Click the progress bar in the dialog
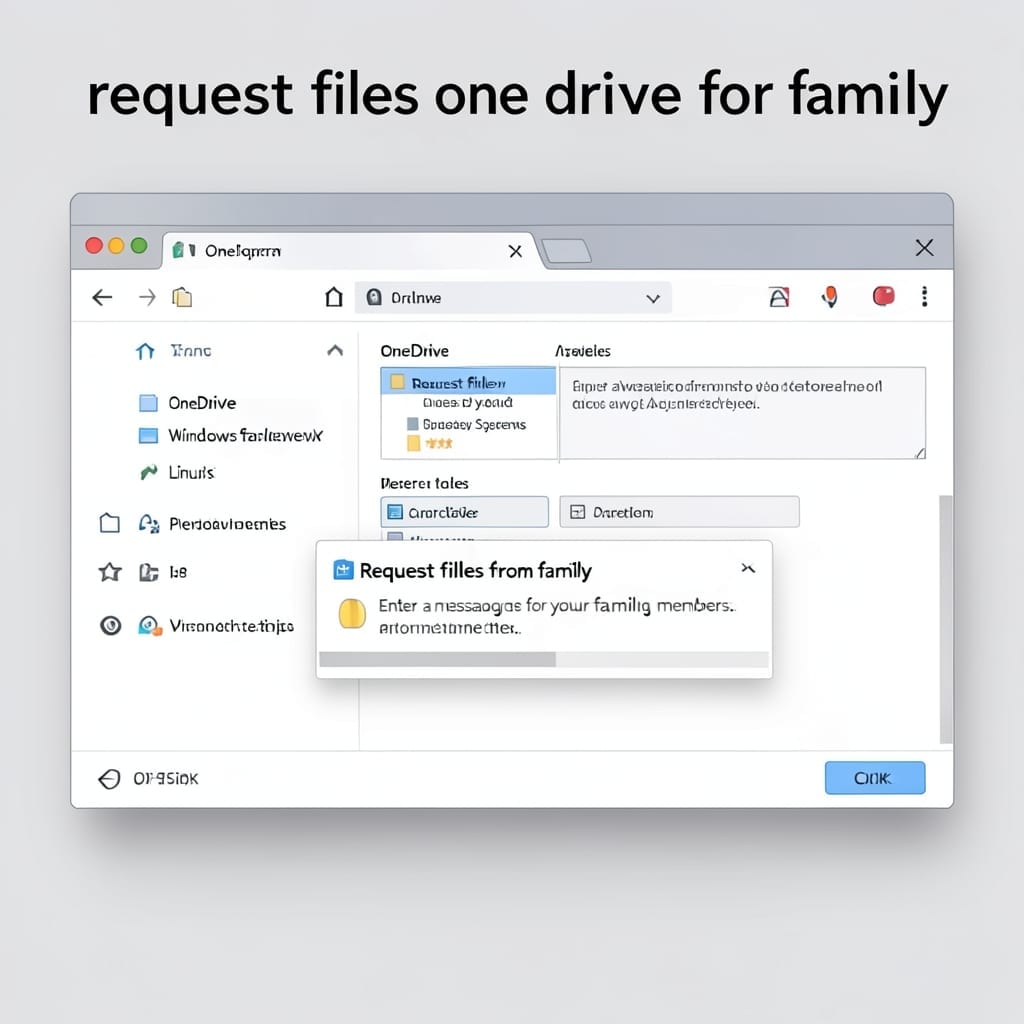This screenshot has height=1024, width=1024. pos(544,659)
